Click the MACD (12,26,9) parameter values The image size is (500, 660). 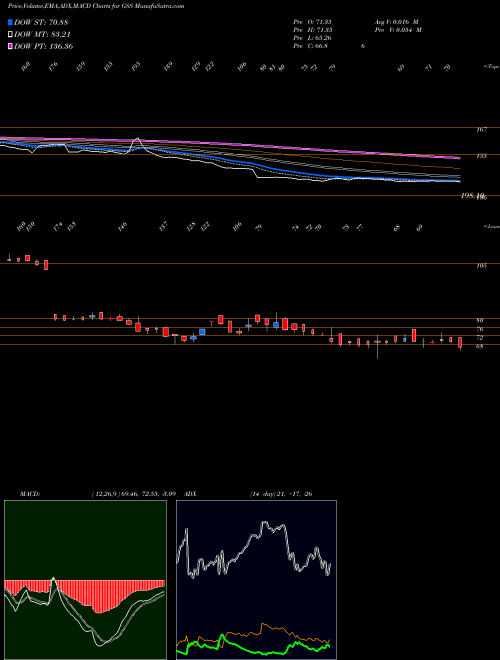(x=132, y=494)
